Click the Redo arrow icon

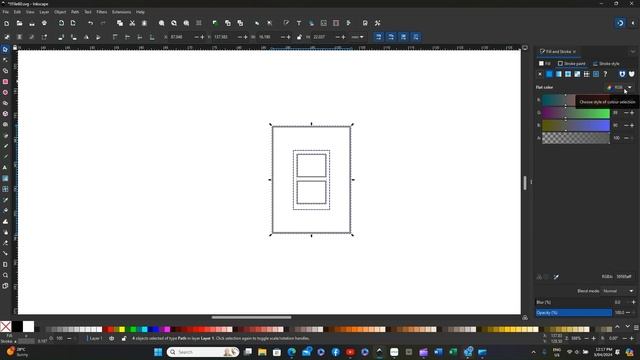(x=103, y=23)
